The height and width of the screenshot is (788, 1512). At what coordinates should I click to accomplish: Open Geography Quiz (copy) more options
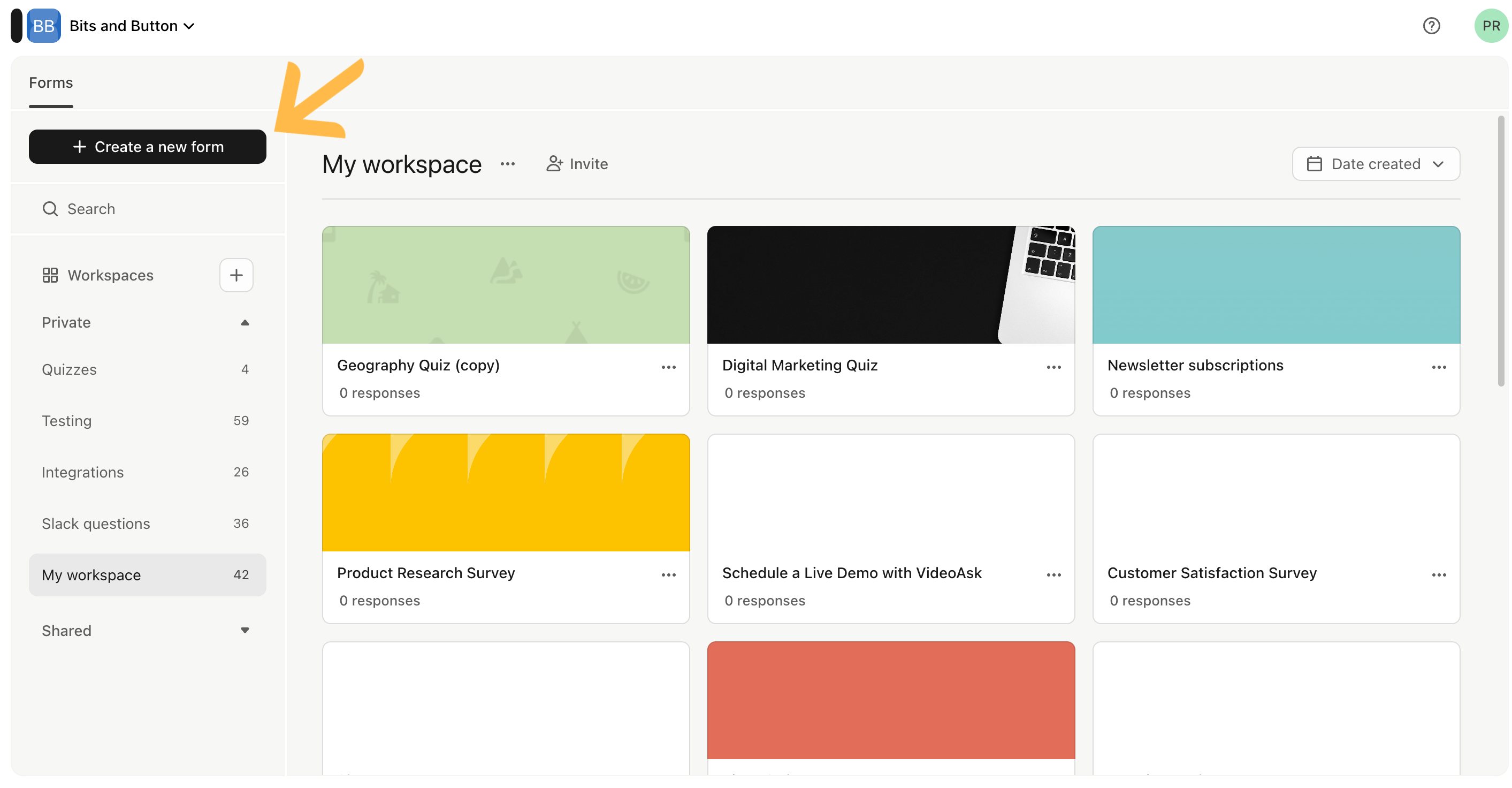pos(669,368)
